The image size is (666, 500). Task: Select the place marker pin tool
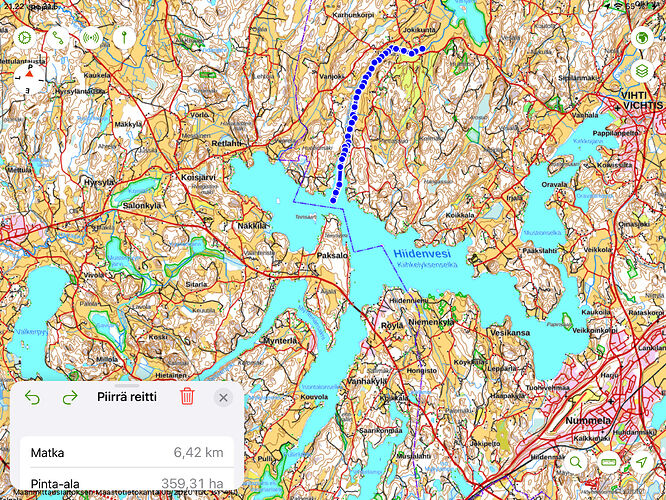[x=124, y=38]
